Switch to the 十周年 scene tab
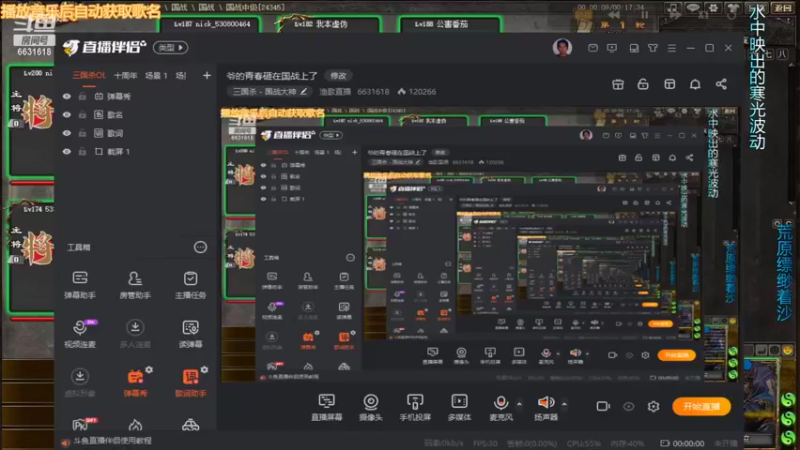Screen dimensions: 800x450 pyautogui.click(x=126, y=76)
